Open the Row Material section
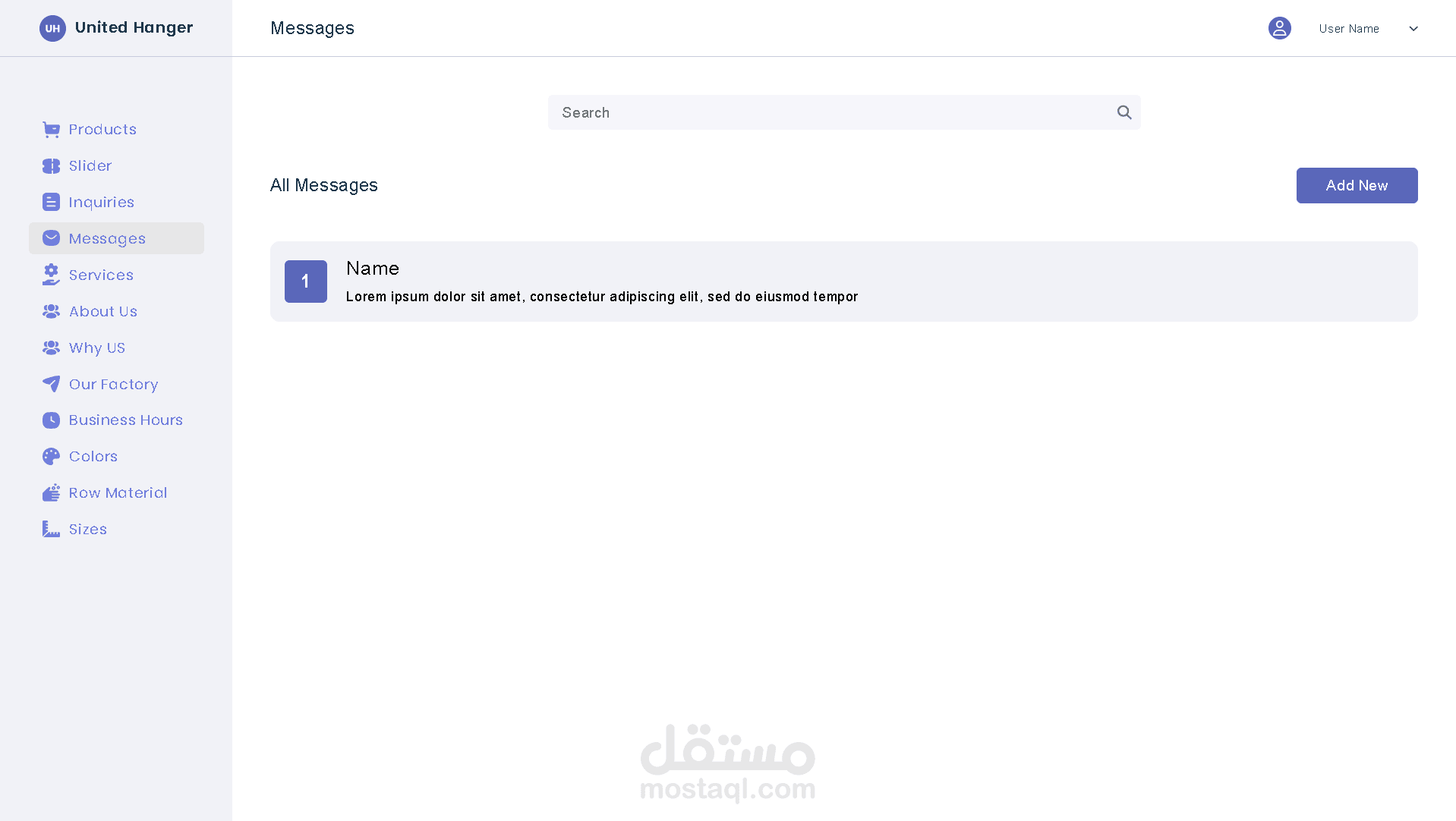 click(x=117, y=493)
